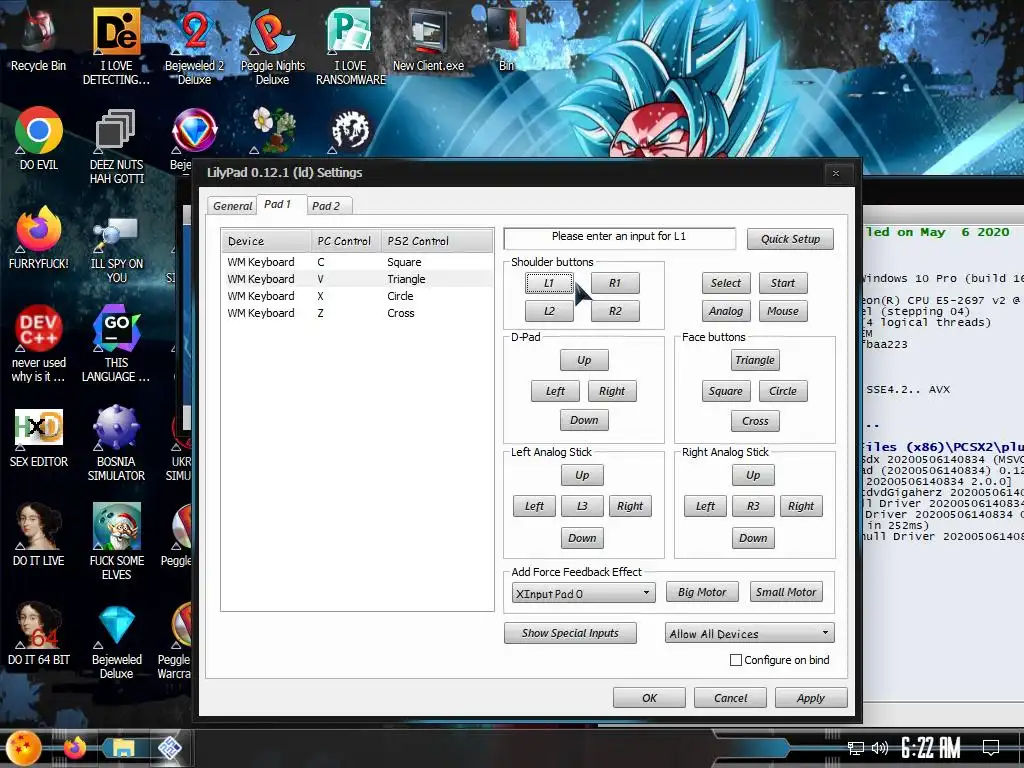Launch the BOSNIA SIMULATOR icon
Image resolution: width=1024 pixels, height=768 pixels.
116,442
